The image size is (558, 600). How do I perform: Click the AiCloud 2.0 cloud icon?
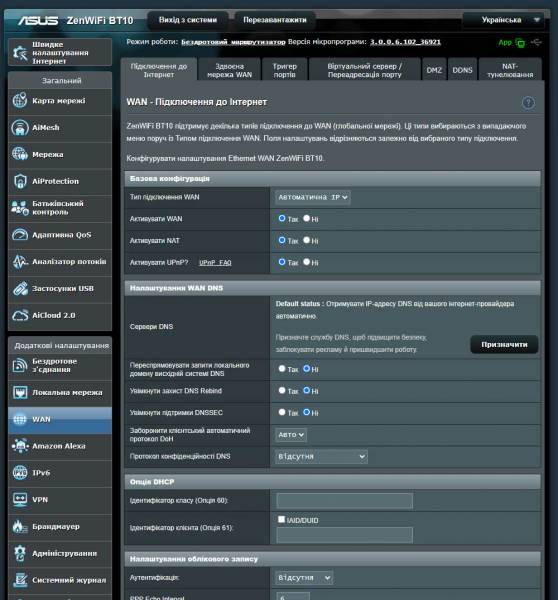tap(20, 315)
